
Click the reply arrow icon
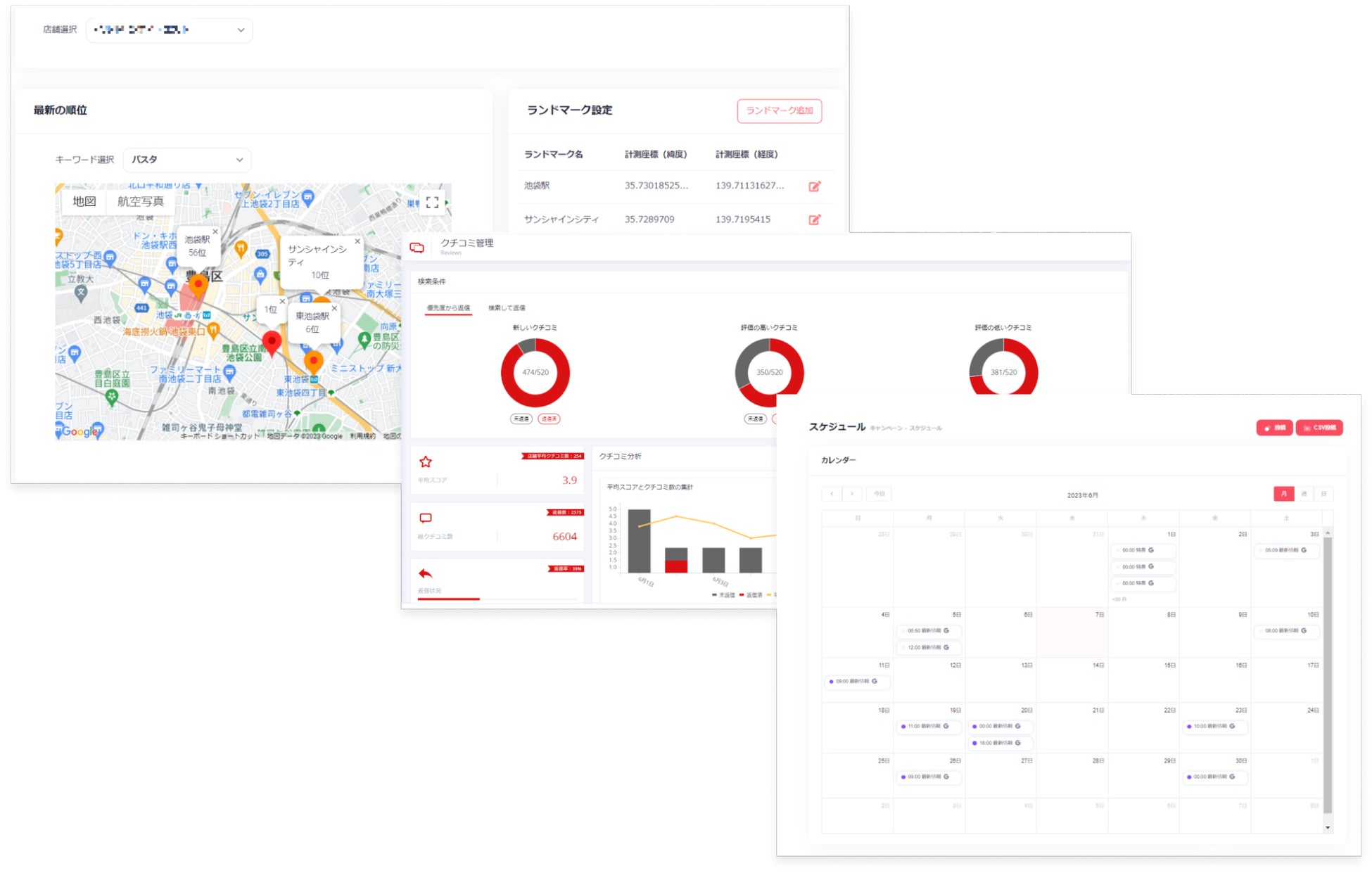click(425, 573)
